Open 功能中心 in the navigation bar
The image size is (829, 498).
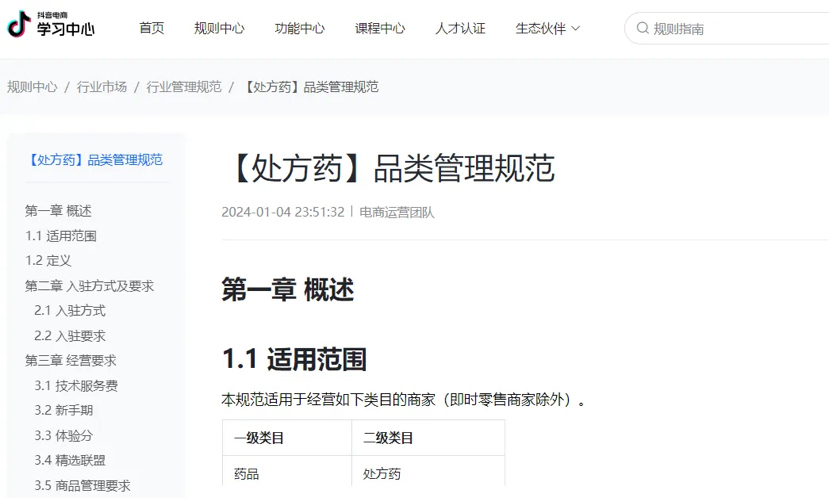tap(300, 29)
